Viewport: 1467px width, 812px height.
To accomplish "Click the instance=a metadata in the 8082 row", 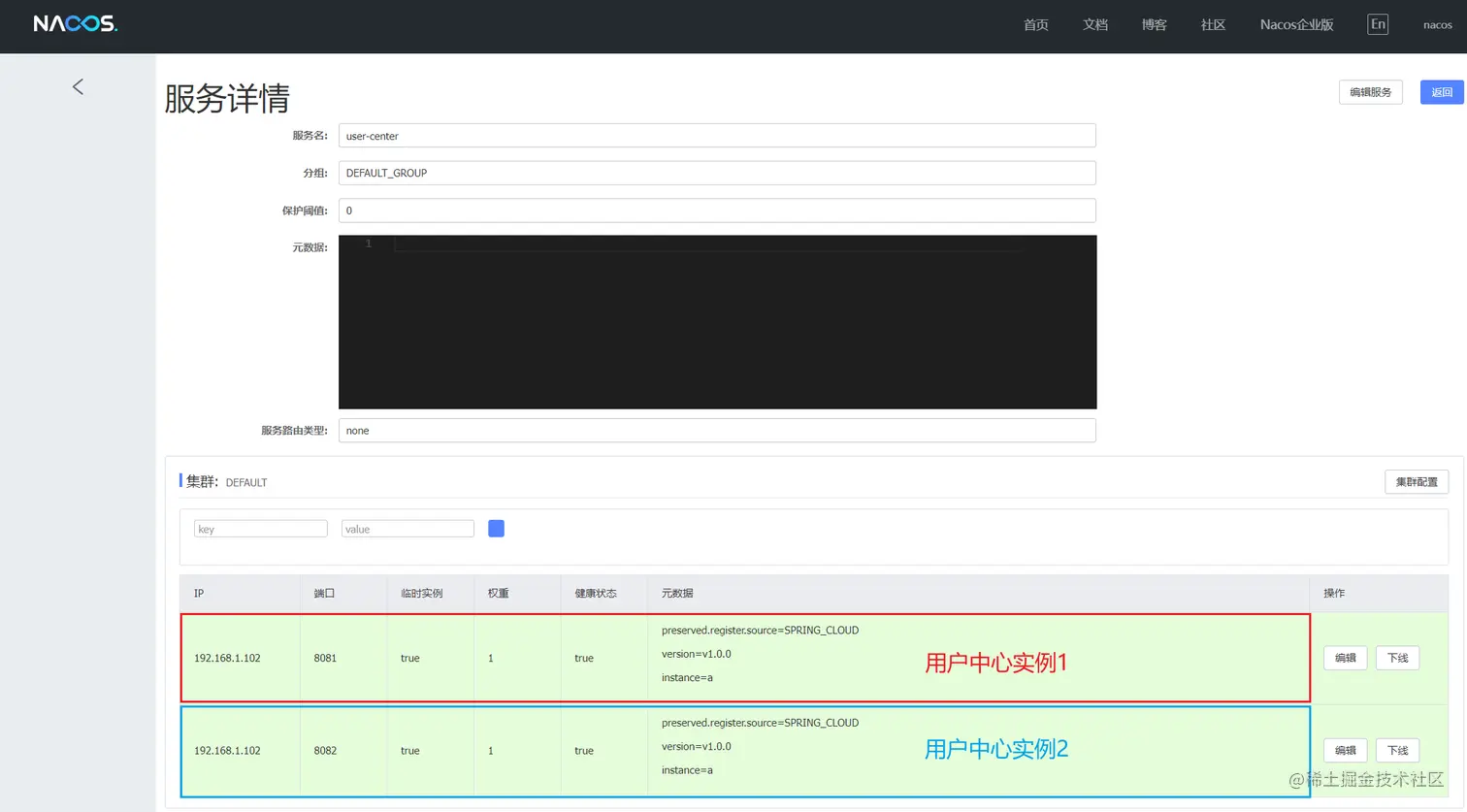I will (x=687, y=770).
